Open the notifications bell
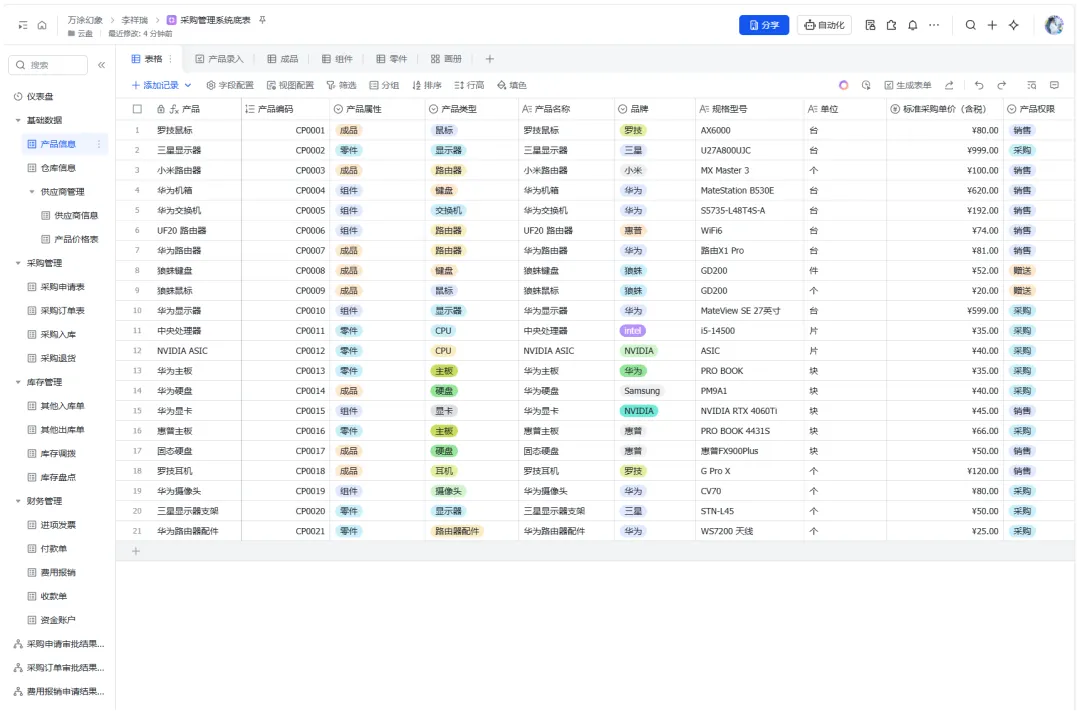The width and height of the screenshot is (1080, 714). [x=913, y=25]
